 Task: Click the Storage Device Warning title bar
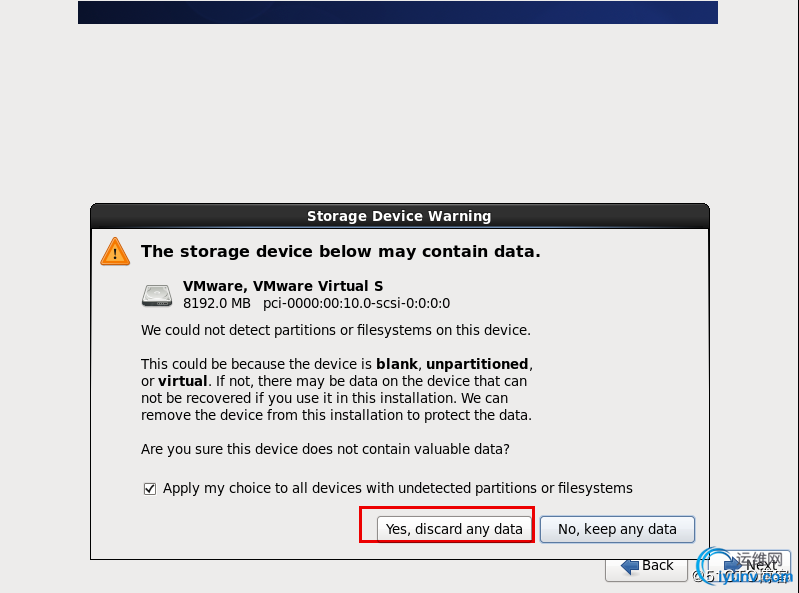tap(399, 216)
